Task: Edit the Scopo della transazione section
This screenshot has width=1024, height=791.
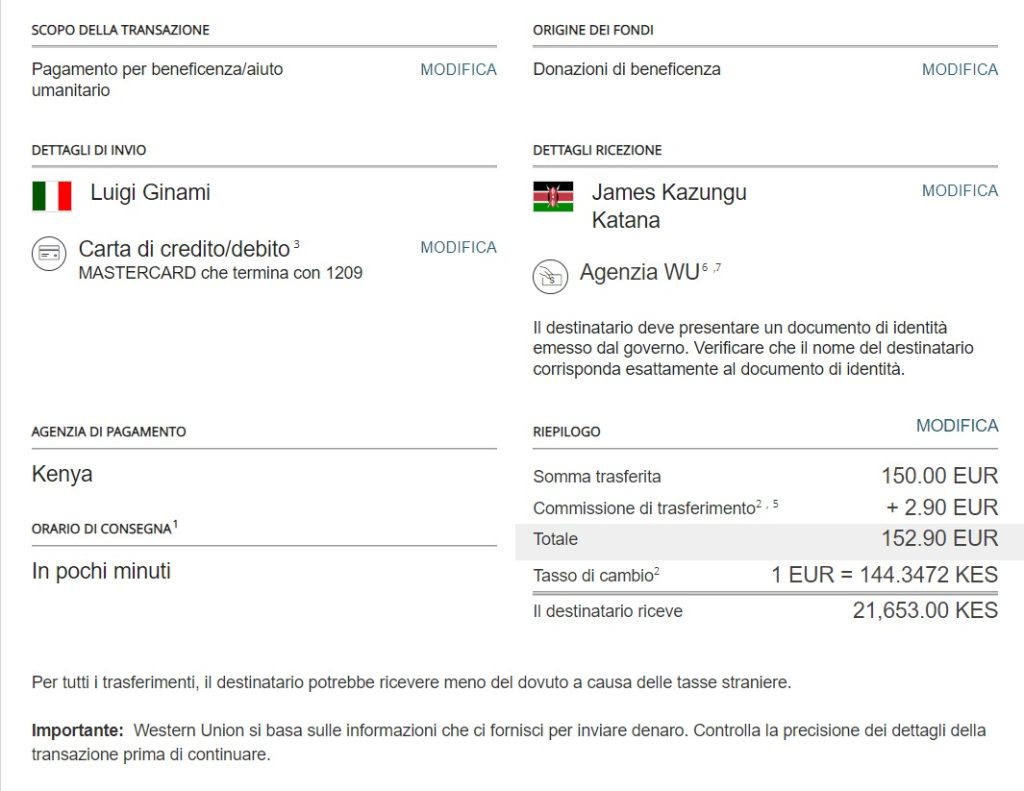Action: 458,70
